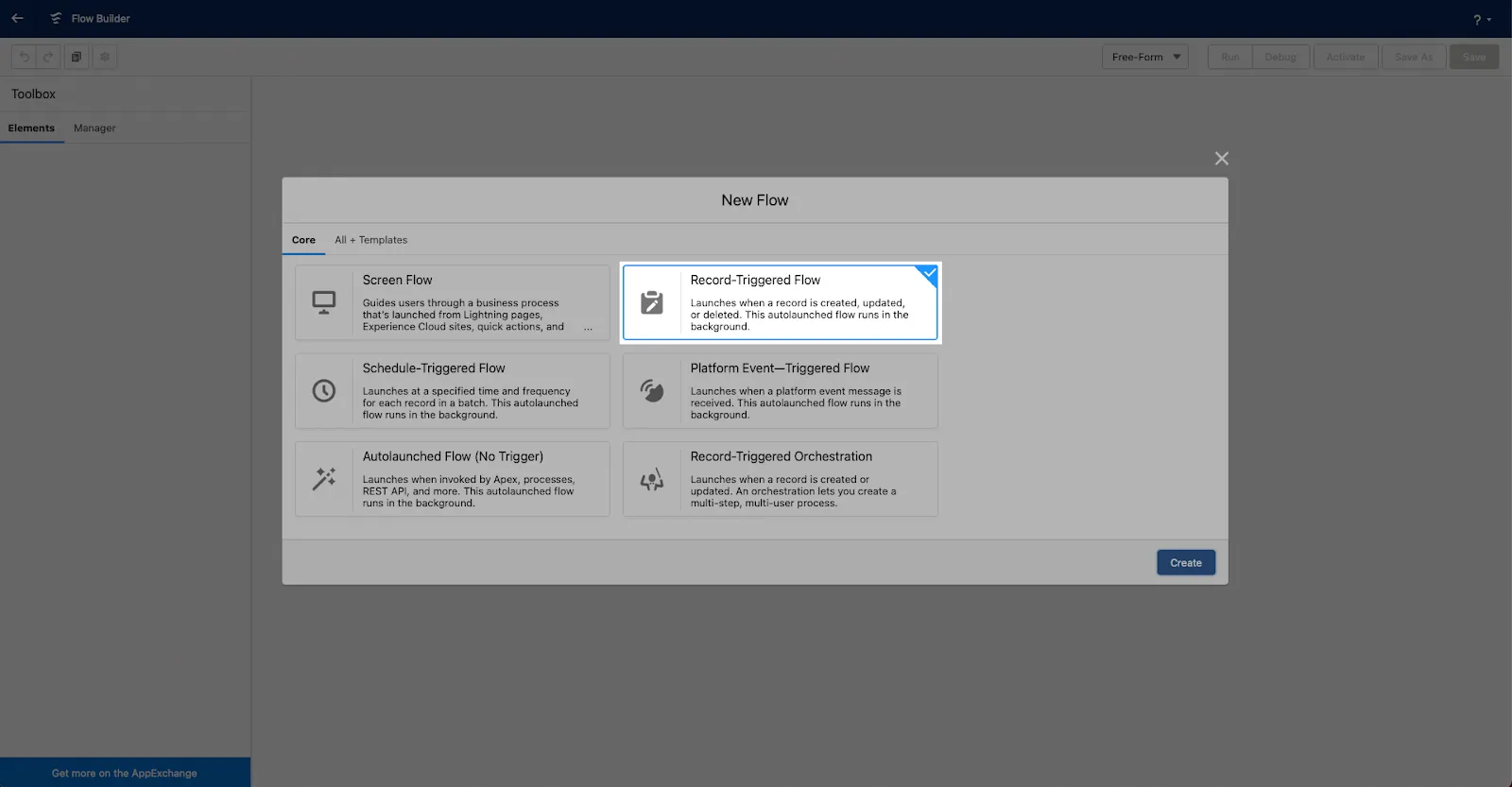Click the Redo toolbar icon
Image resolution: width=1512 pixels, height=787 pixels.
click(48, 57)
